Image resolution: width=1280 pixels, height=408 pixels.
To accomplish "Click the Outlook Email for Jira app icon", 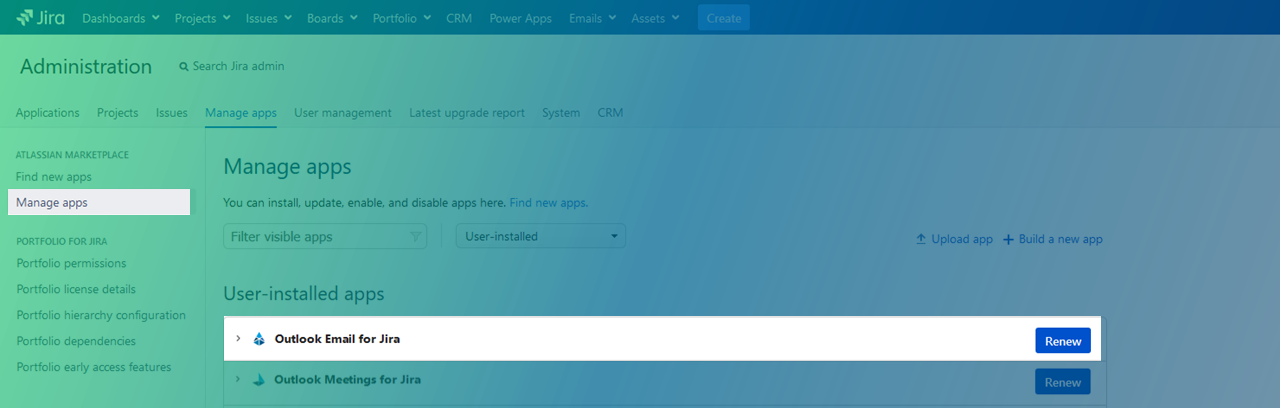I will (x=259, y=340).
